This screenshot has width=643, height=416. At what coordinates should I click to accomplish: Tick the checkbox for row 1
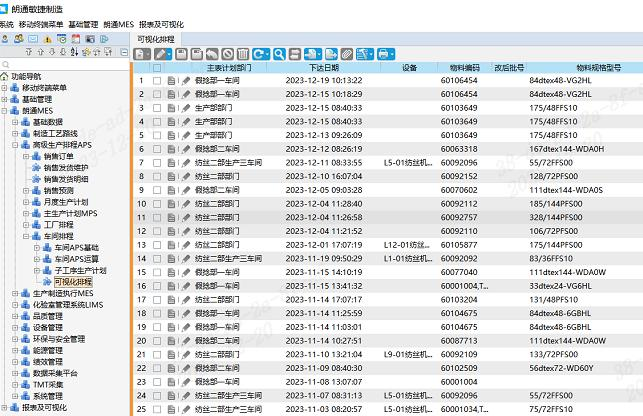(x=156, y=80)
